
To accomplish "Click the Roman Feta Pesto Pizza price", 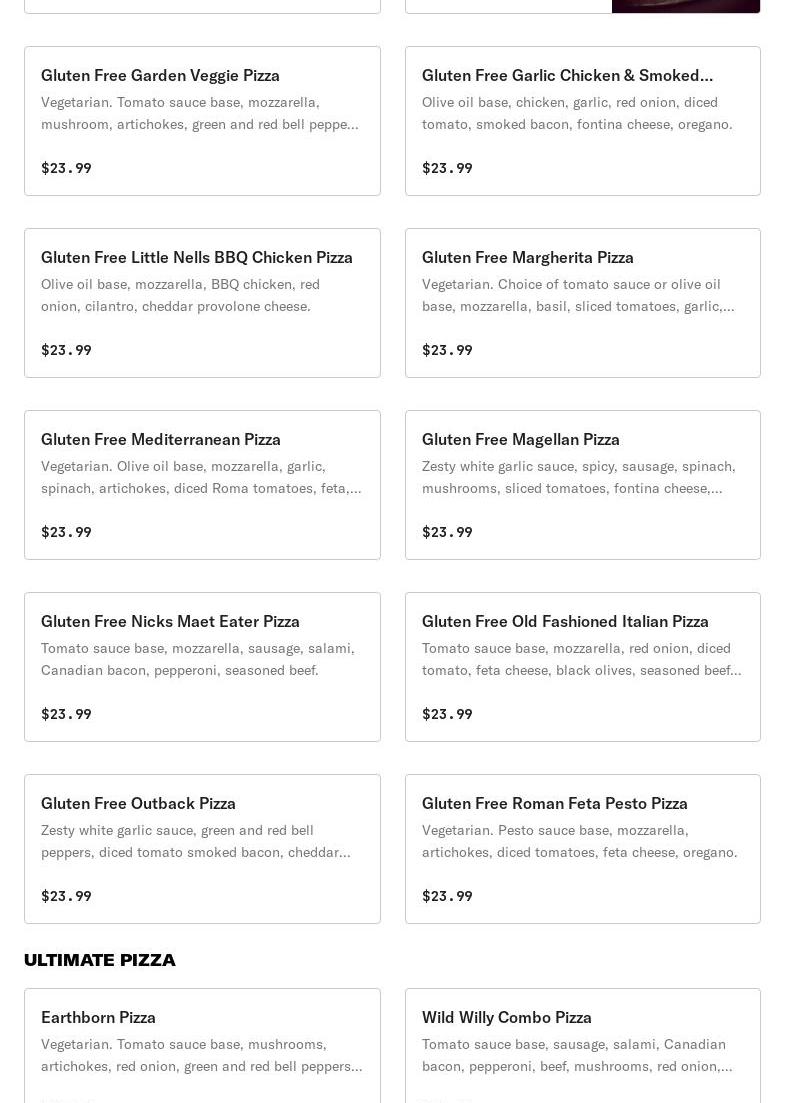I will (x=447, y=896).
